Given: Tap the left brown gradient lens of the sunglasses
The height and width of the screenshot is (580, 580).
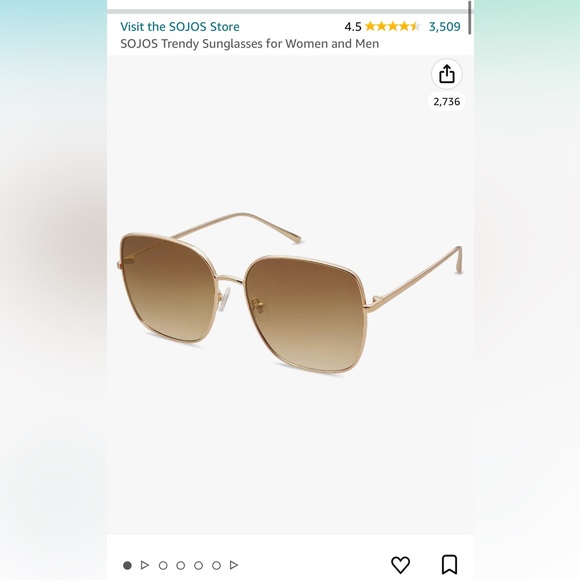Looking at the screenshot, I should (168, 287).
